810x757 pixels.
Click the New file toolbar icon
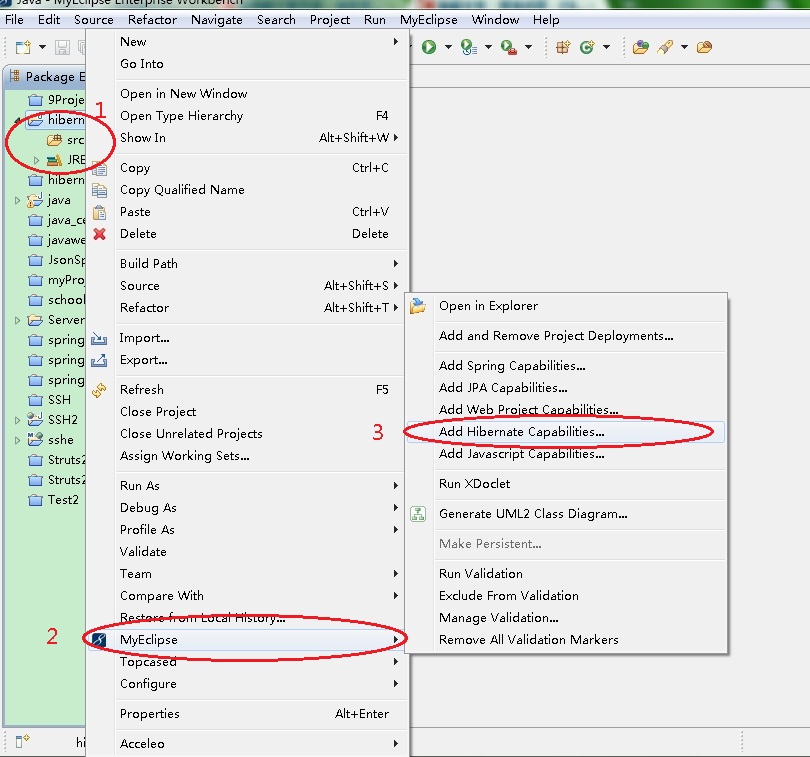(x=23, y=48)
